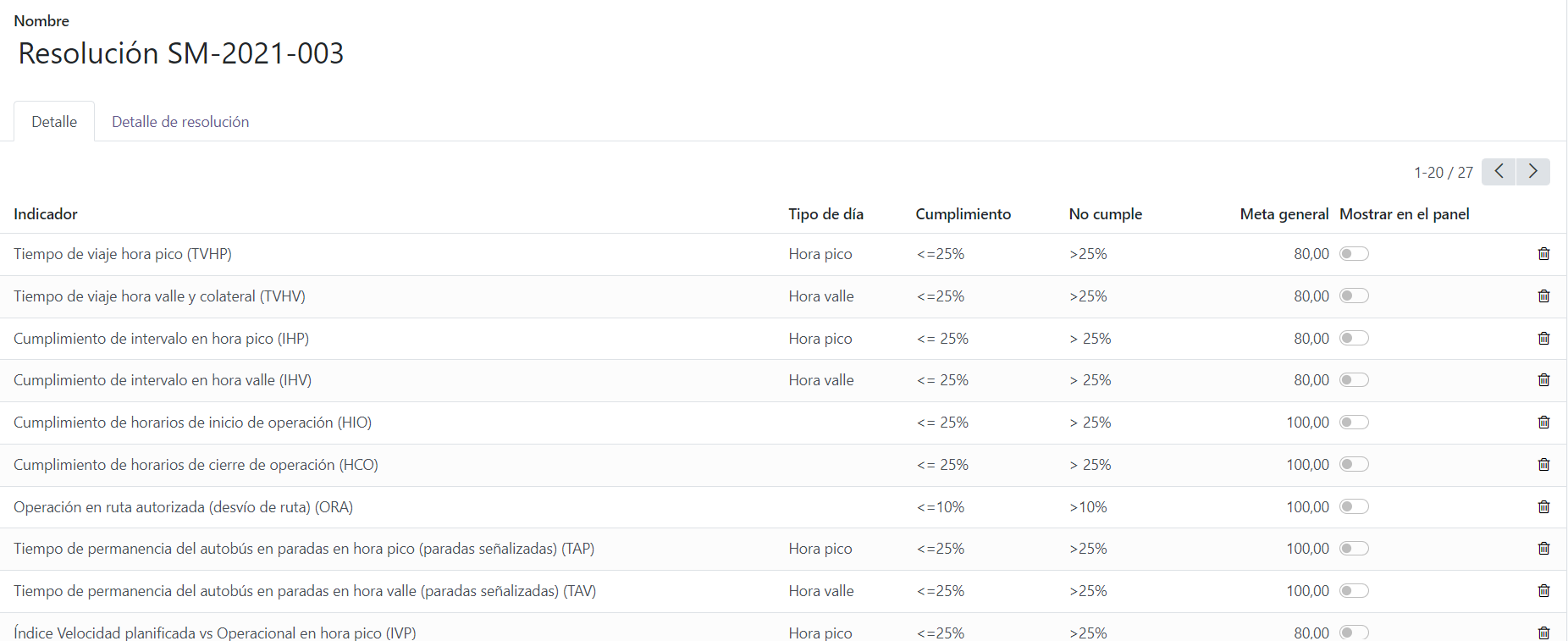The width and height of the screenshot is (1568, 641).
Task: Click the 1-20 / 27 pager counter
Action: (1443, 173)
